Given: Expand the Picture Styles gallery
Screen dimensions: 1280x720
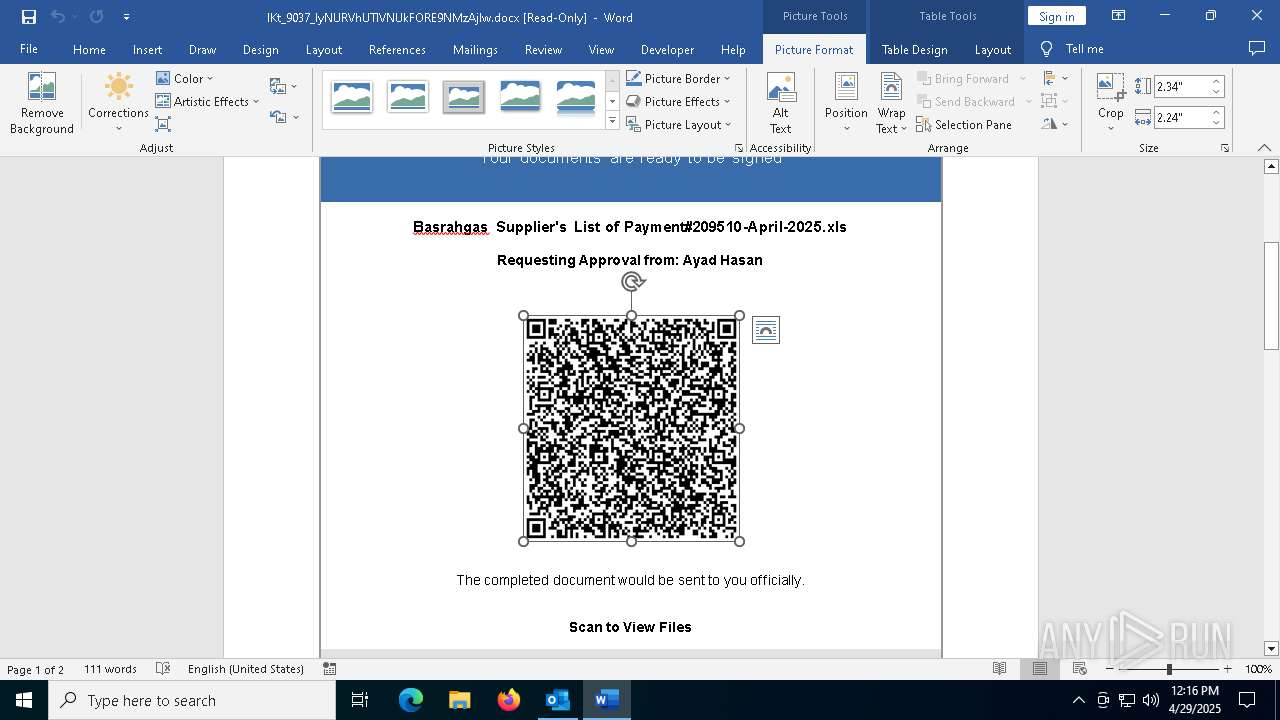Looking at the screenshot, I should (x=612, y=121).
